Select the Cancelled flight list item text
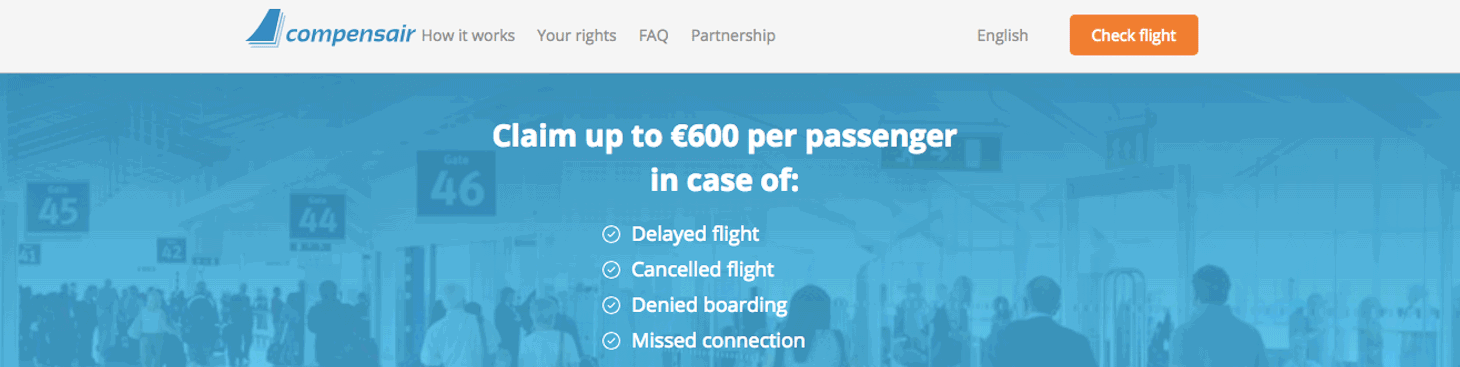The image size is (1460, 367). coord(703,270)
